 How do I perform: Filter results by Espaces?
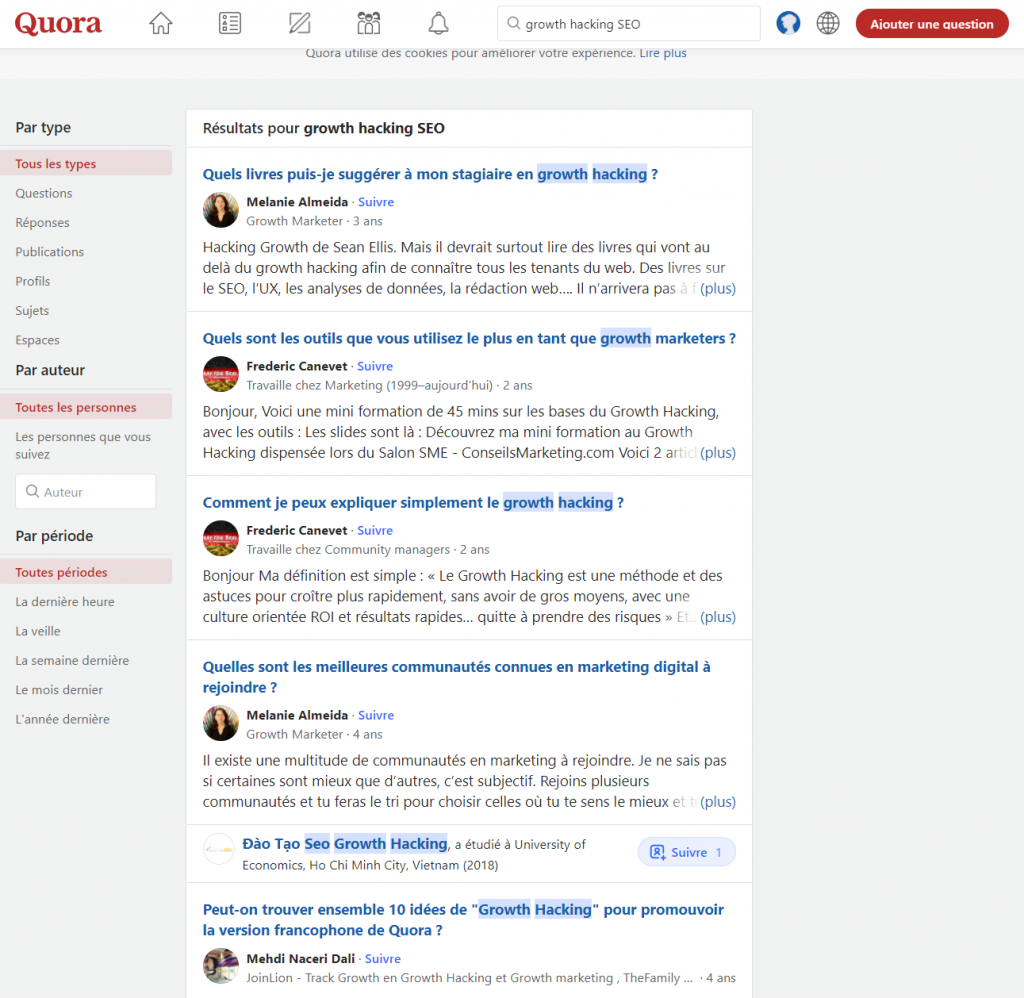pos(37,340)
